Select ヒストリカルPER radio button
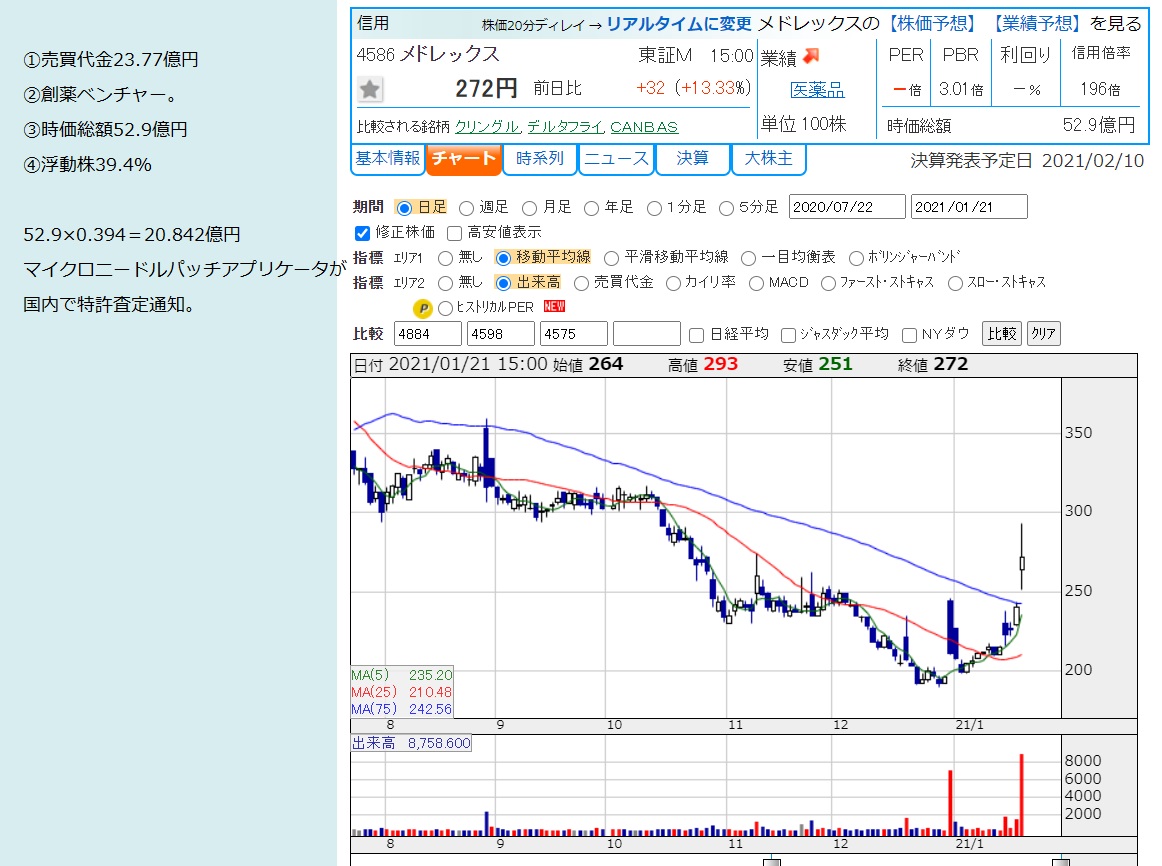Image resolution: width=1162 pixels, height=866 pixels. tap(445, 308)
